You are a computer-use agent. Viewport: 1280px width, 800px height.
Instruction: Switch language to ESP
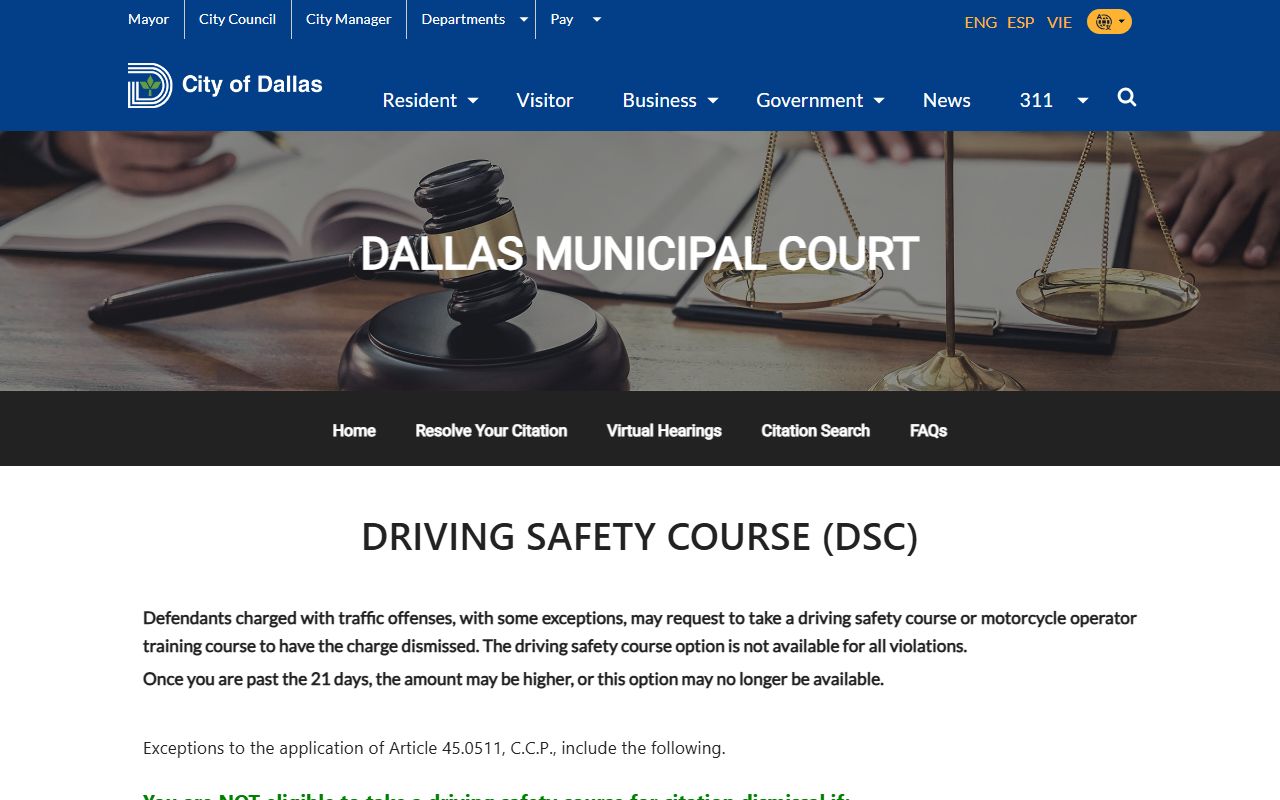[1021, 22]
